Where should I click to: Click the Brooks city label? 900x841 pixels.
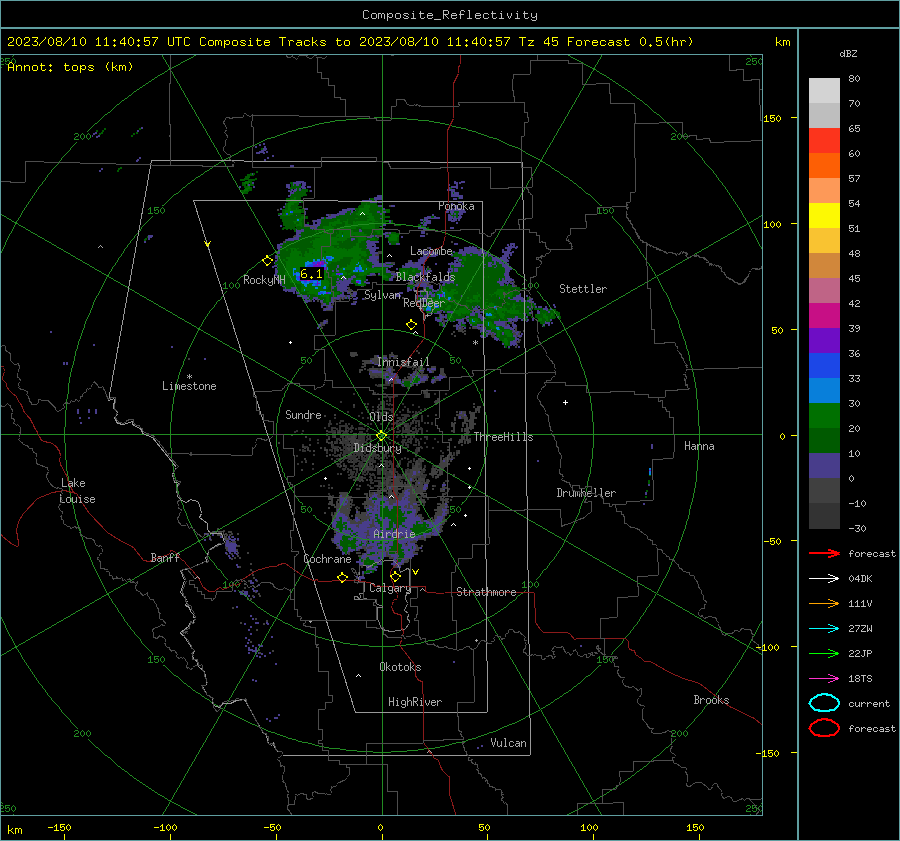pos(711,700)
